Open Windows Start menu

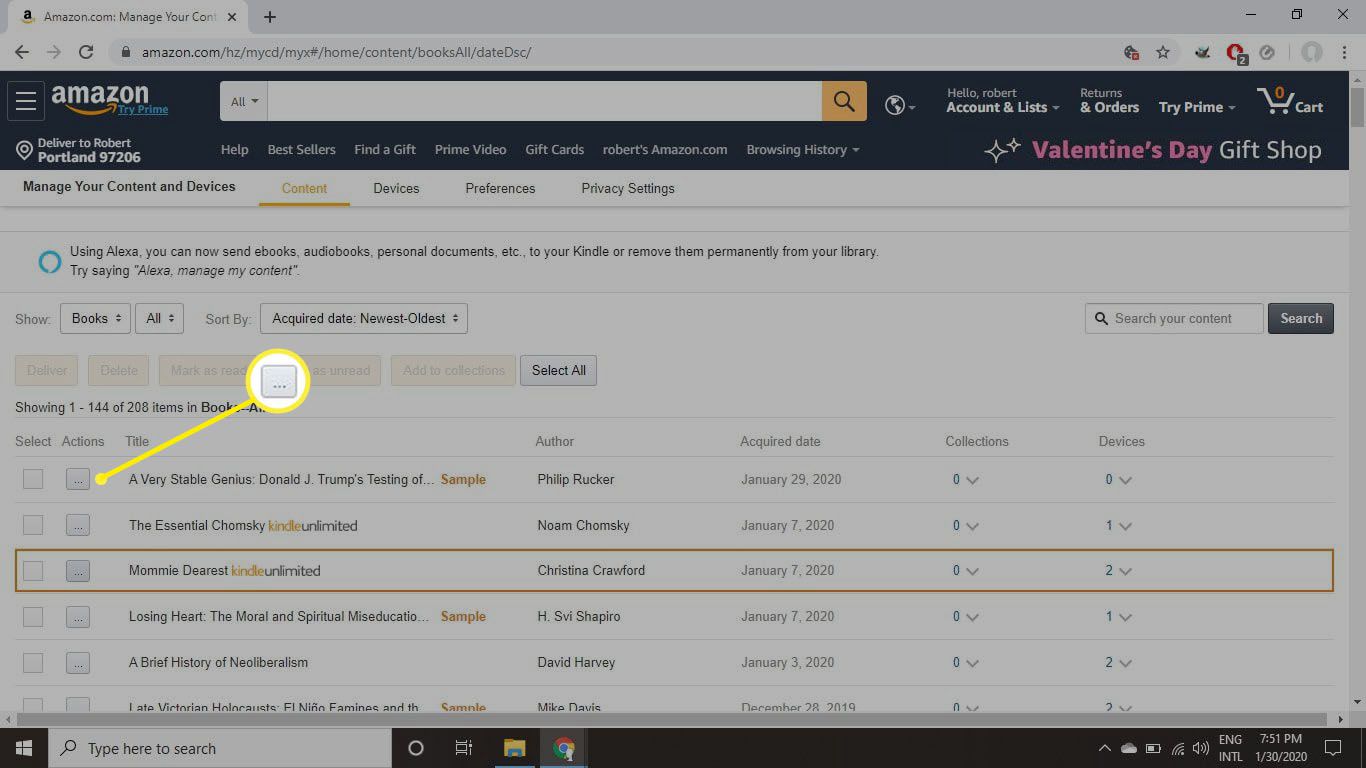[x=22, y=748]
